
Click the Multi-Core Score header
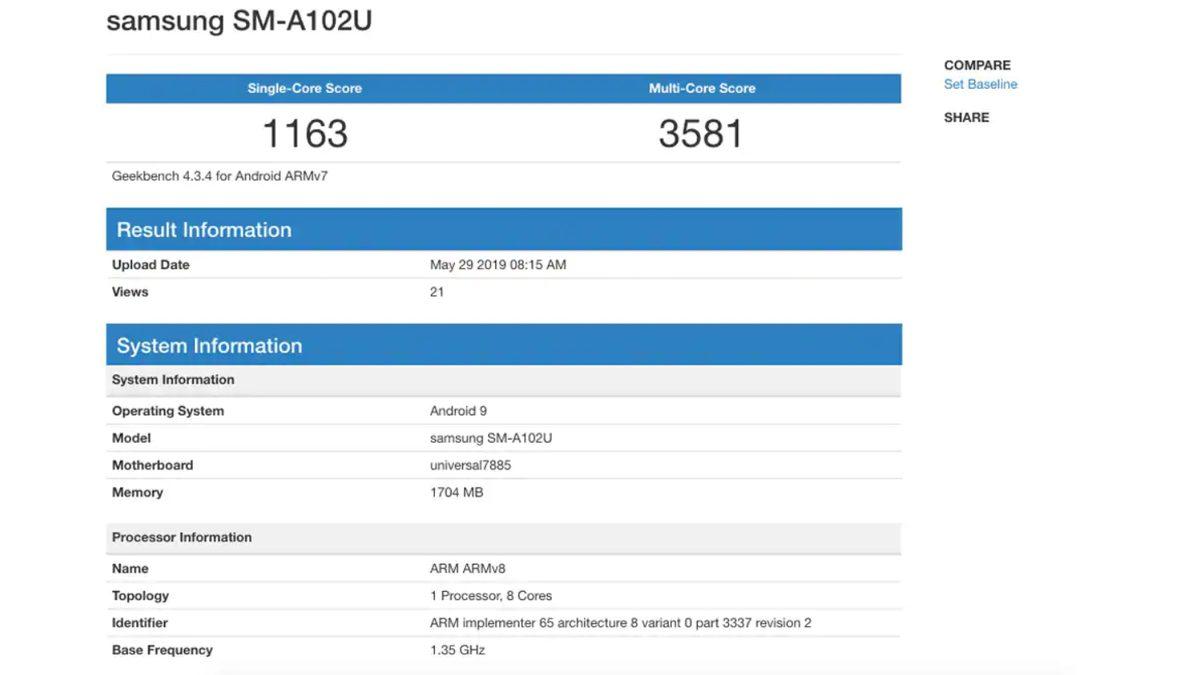tap(702, 87)
